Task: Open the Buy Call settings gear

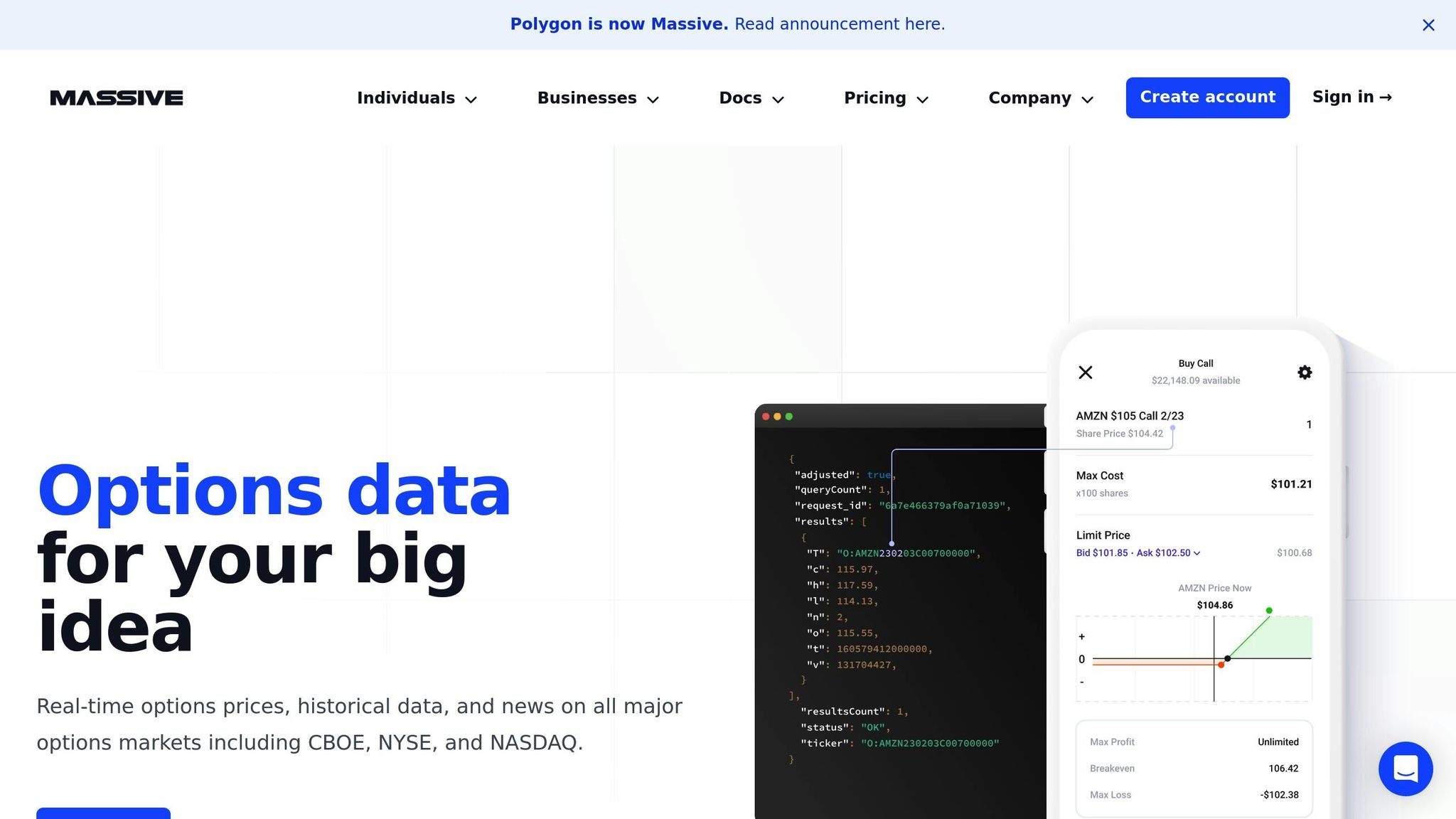Action: [1304, 373]
